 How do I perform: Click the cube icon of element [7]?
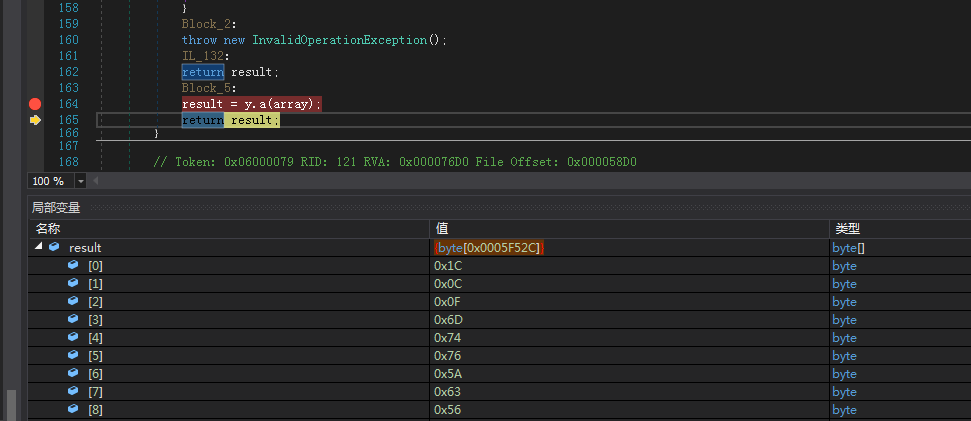point(74,390)
